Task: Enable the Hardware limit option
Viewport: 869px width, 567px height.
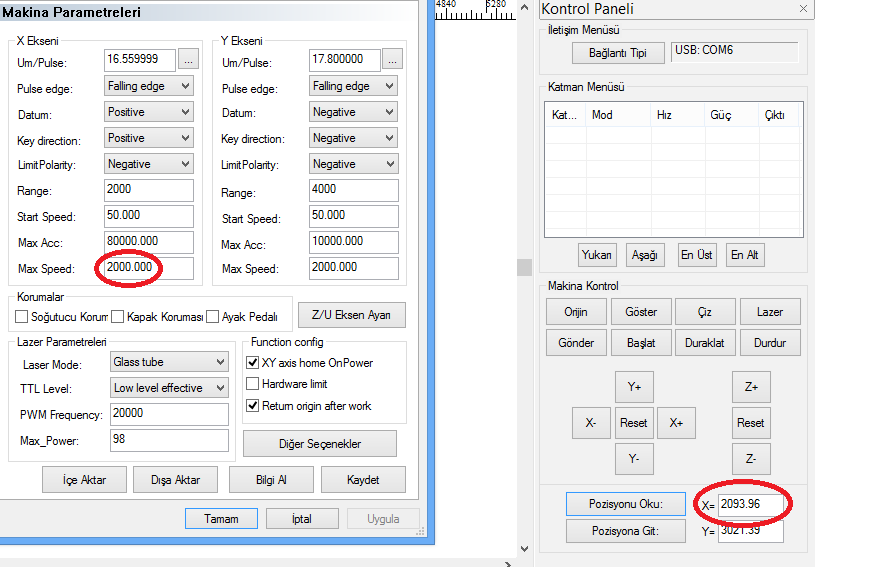Action: pyautogui.click(x=253, y=384)
